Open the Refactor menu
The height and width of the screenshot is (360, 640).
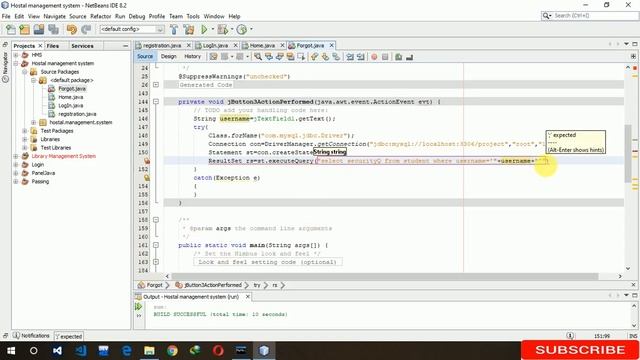[100, 16]
